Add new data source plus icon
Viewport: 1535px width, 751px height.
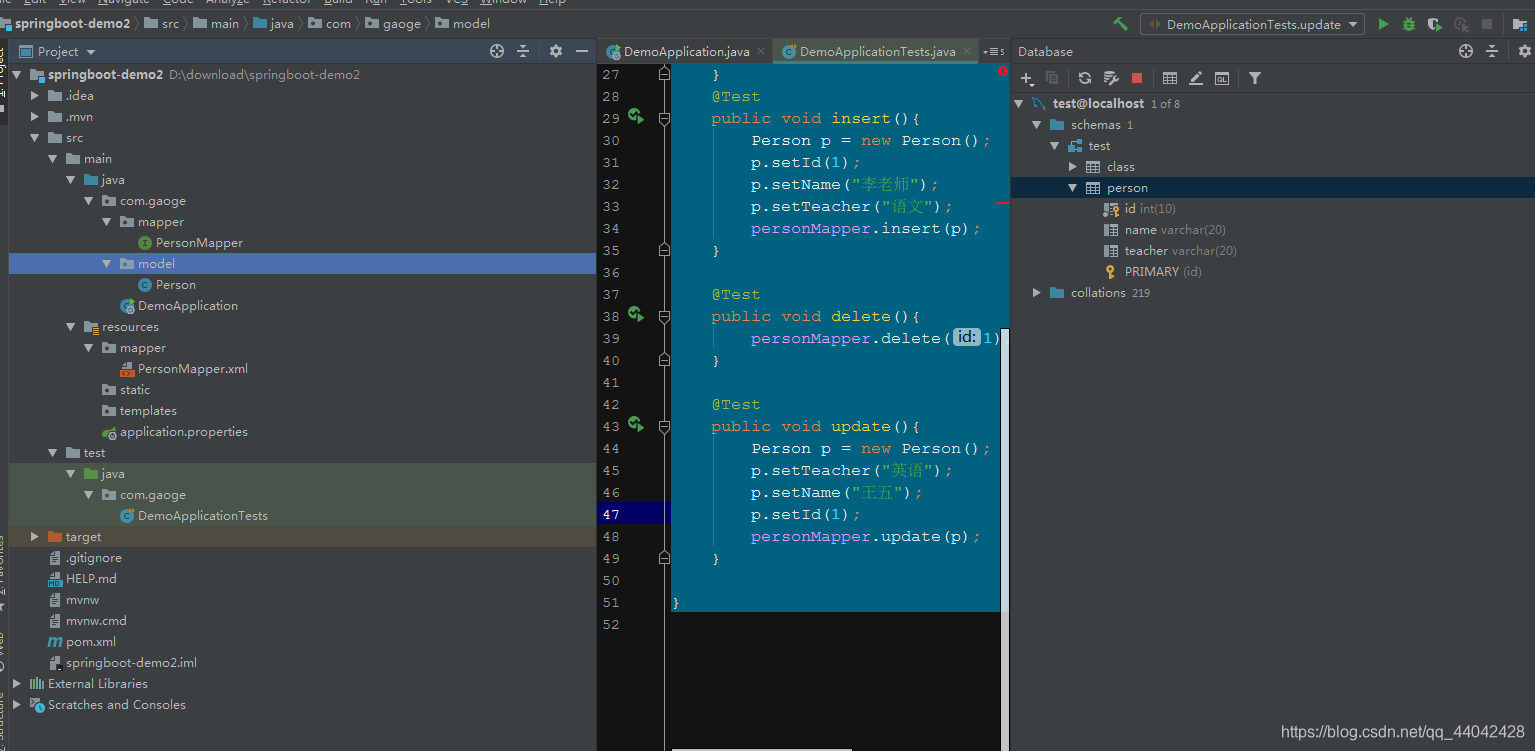coord(1027,78)
